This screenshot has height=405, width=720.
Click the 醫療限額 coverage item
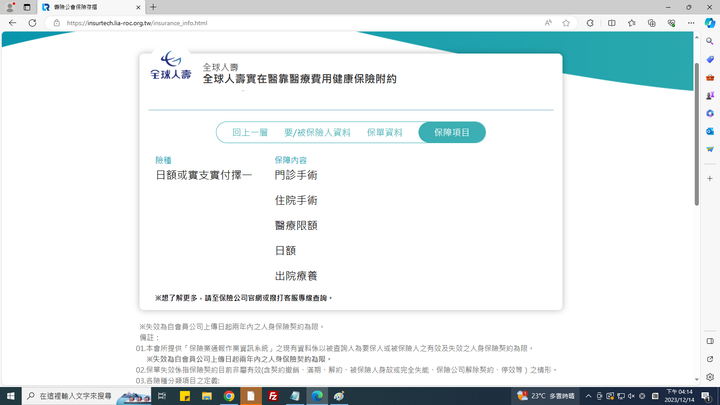pyautogui.click(x=296, y=225)
